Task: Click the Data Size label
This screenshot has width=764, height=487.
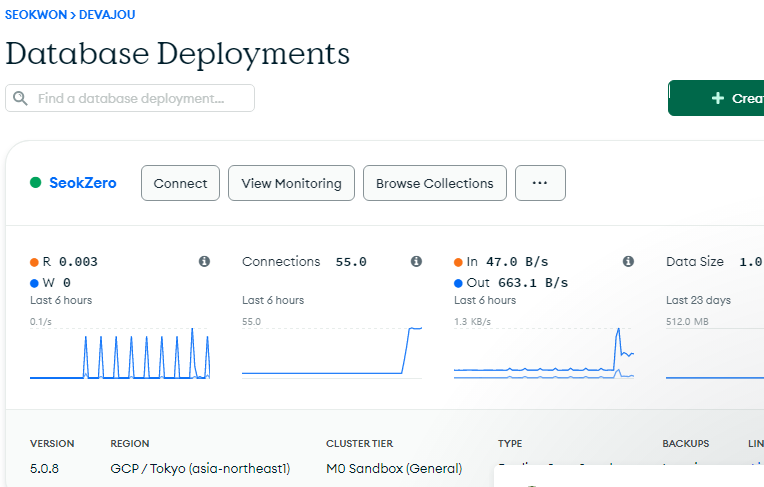Action: [x=695, y=262]
